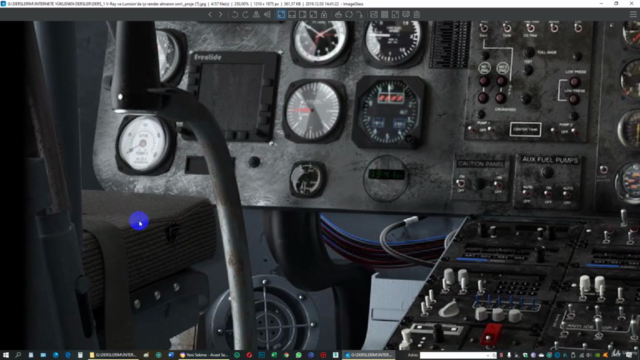
Task: Open NVIDIA tray icon settings
Action: [x=597, y=355]
